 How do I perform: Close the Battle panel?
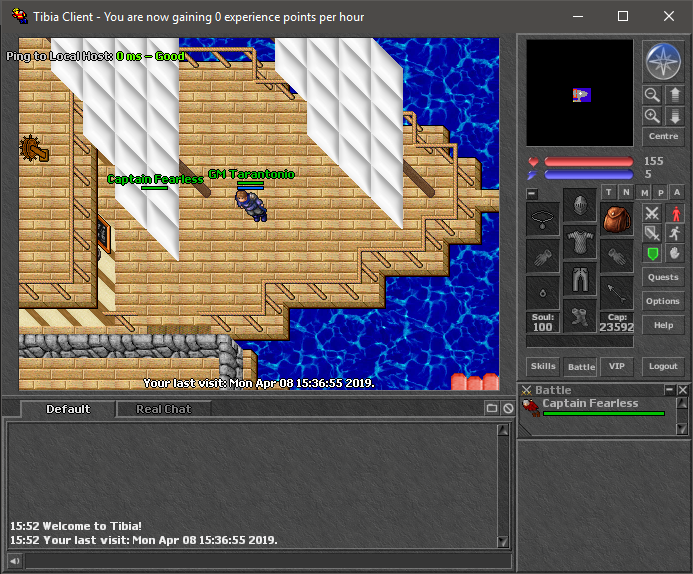[x=682, y=390]
